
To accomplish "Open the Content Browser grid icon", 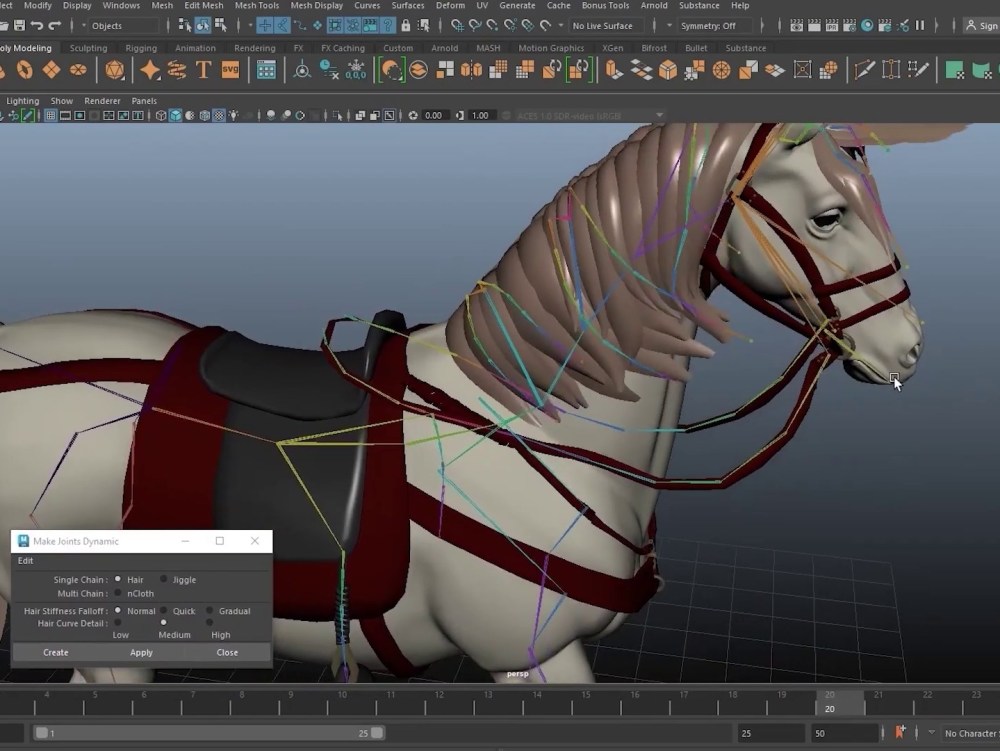I will coord(266,69).
